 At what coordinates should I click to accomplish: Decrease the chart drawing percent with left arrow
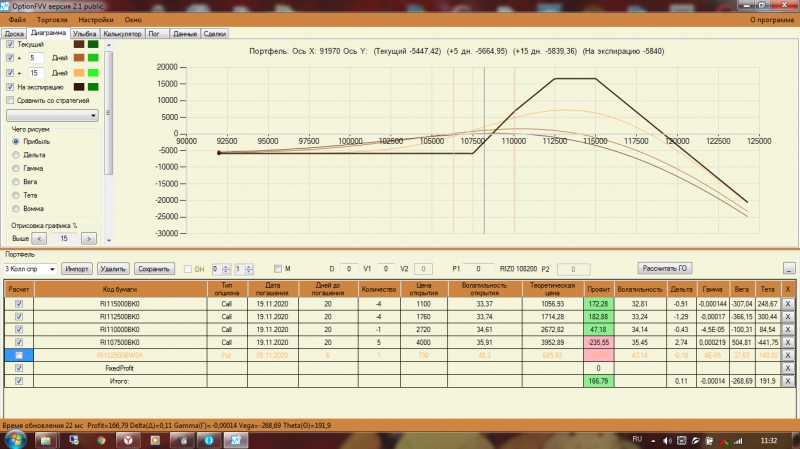click(x=39, y=238)
